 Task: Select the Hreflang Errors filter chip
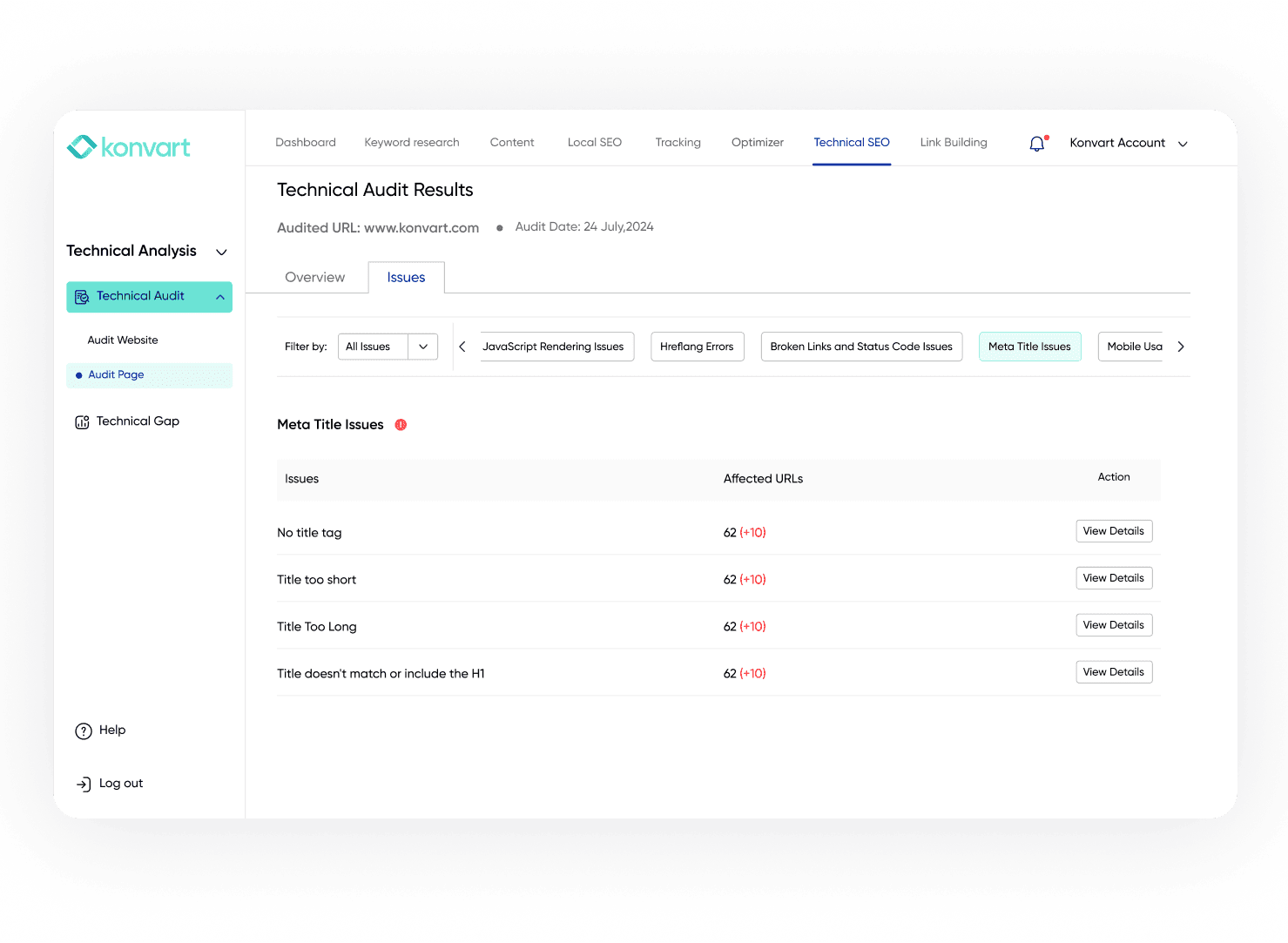pos(697,346)
